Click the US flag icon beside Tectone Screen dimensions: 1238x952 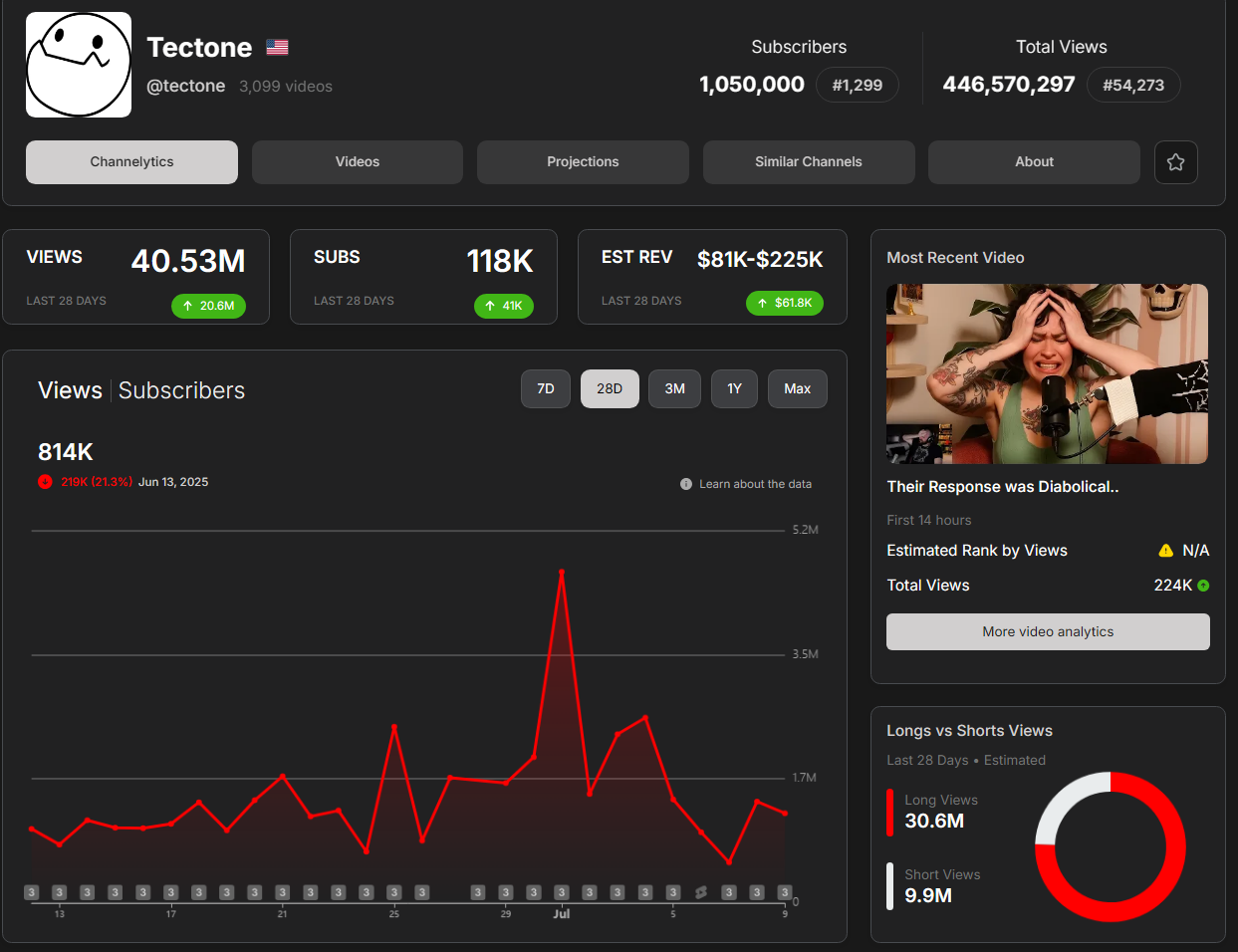(x=278, y=47)
